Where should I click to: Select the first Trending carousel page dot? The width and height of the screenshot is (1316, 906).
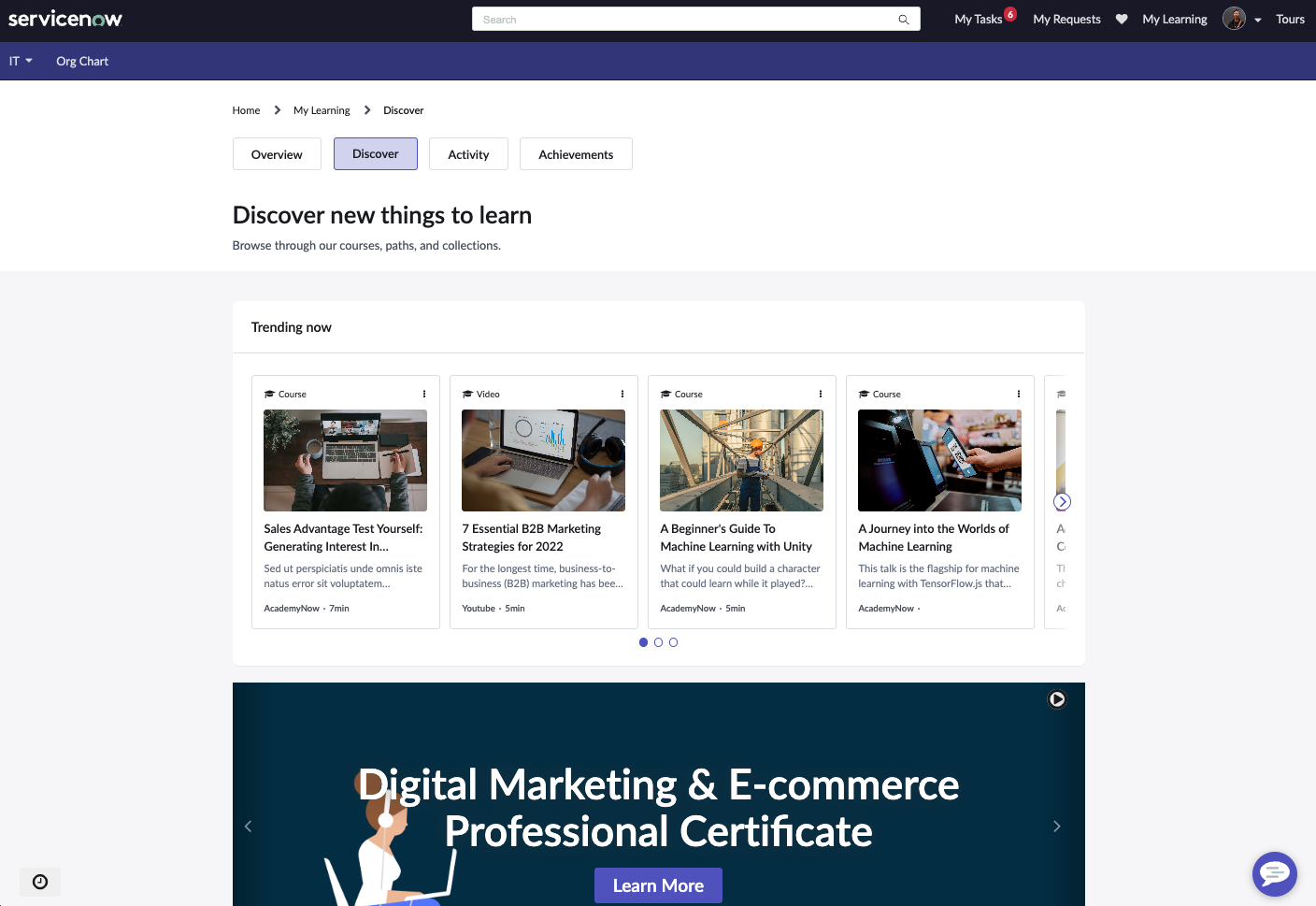[643, 642]
